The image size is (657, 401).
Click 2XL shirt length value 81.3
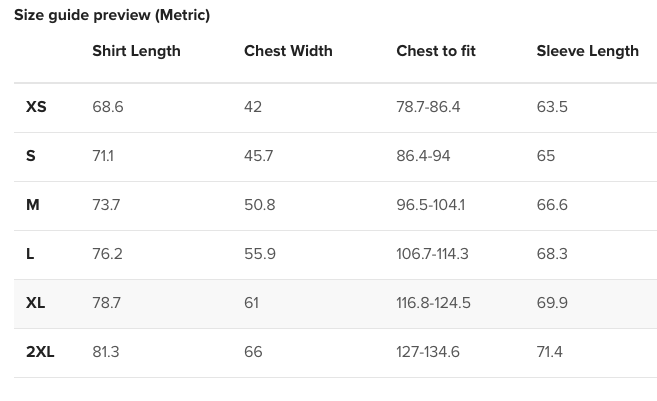pyautogui.click(x=106, y=352)
